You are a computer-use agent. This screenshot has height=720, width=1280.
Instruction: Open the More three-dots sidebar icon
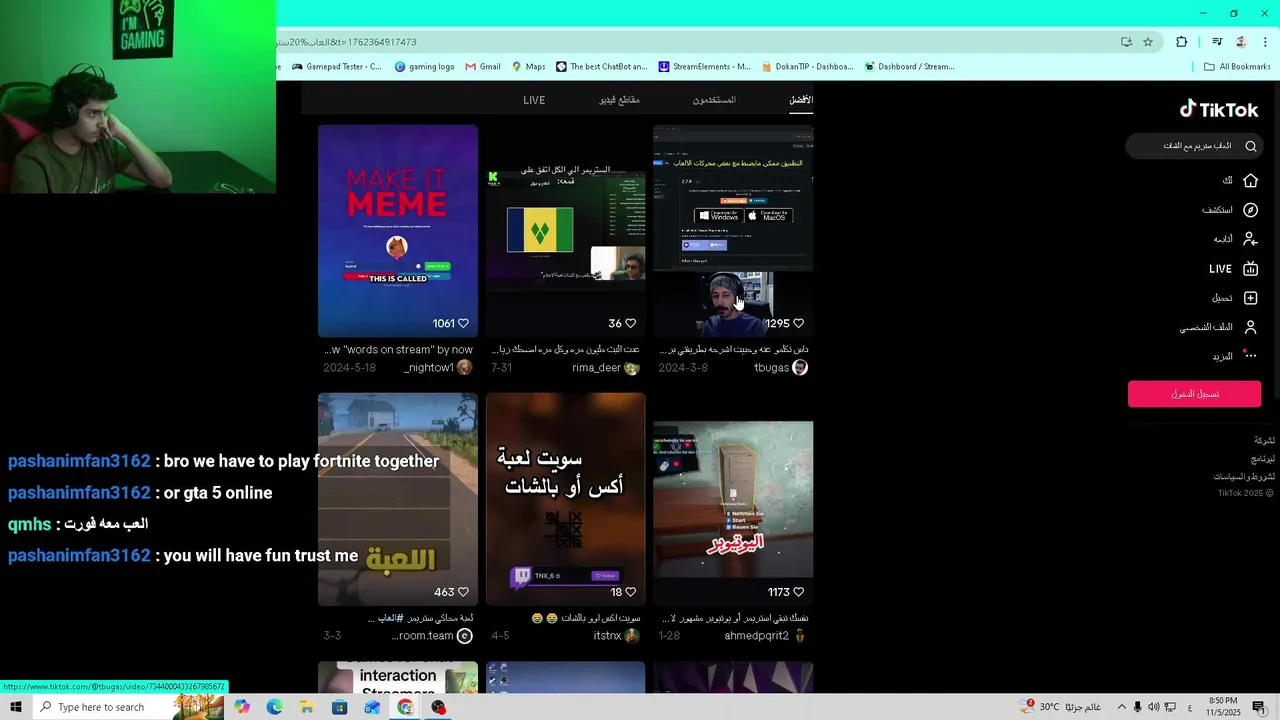point(1250,356)
